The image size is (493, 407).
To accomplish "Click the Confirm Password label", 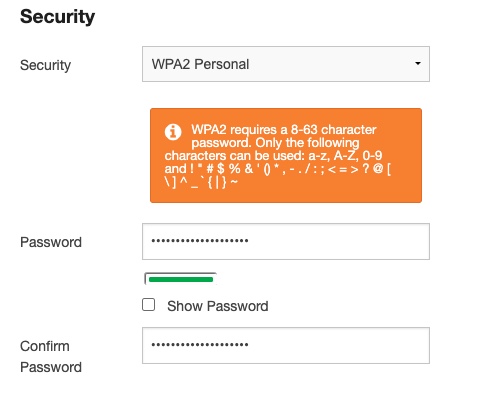I will [x=51, y=356].
